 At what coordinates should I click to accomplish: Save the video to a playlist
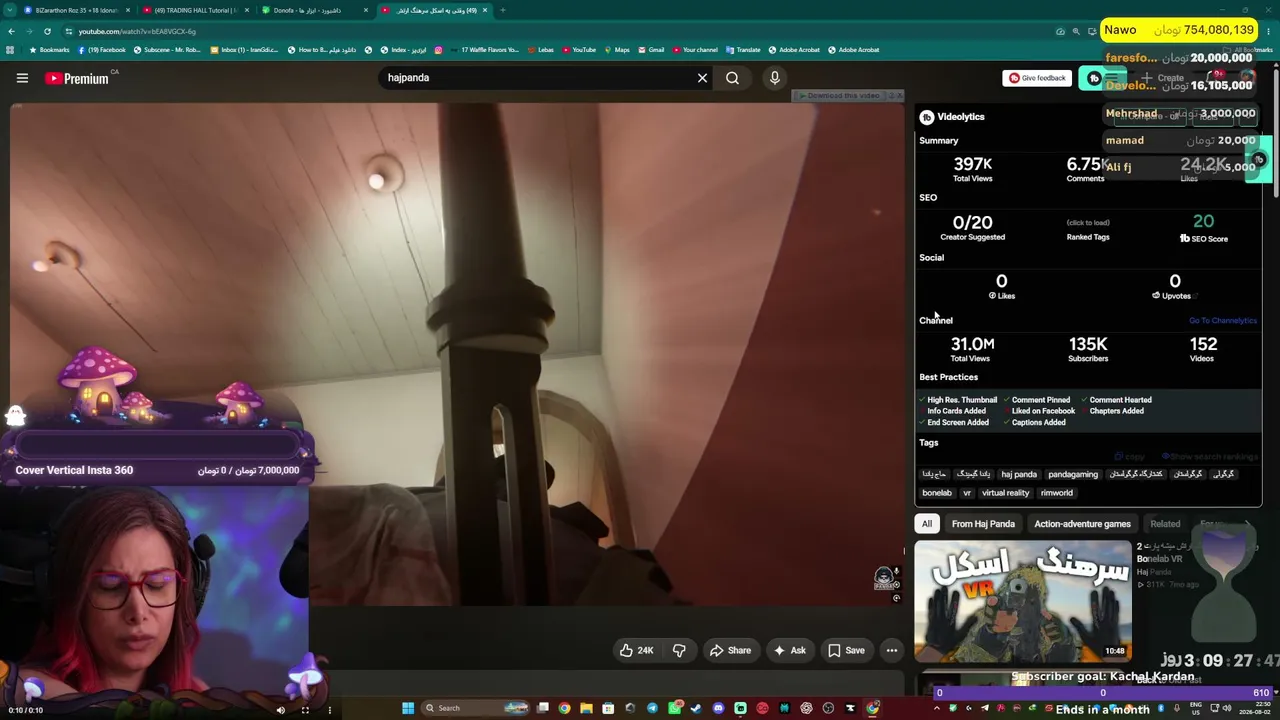(x=846, y=650)
